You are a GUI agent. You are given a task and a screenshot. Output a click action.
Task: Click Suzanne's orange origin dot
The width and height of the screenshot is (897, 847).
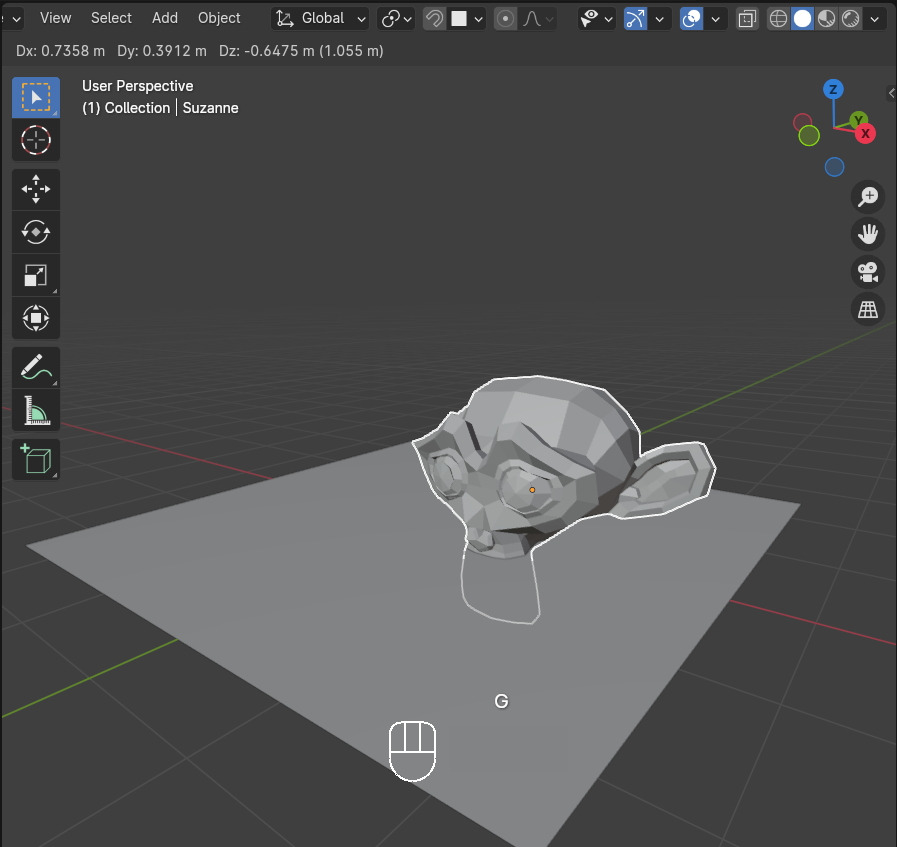532,490
